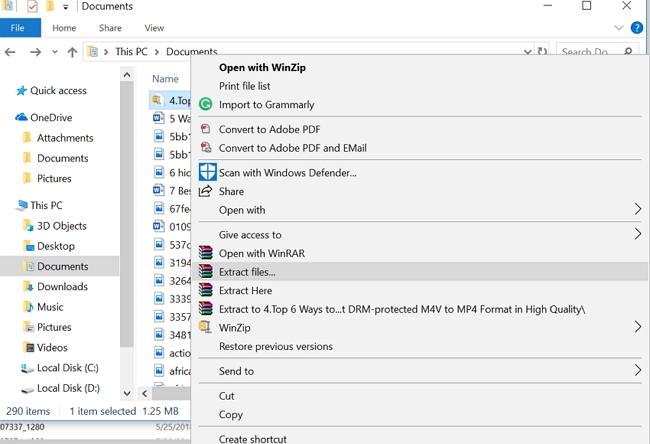
Task: Choose Create shortcut
Action: tap(252, 439)
